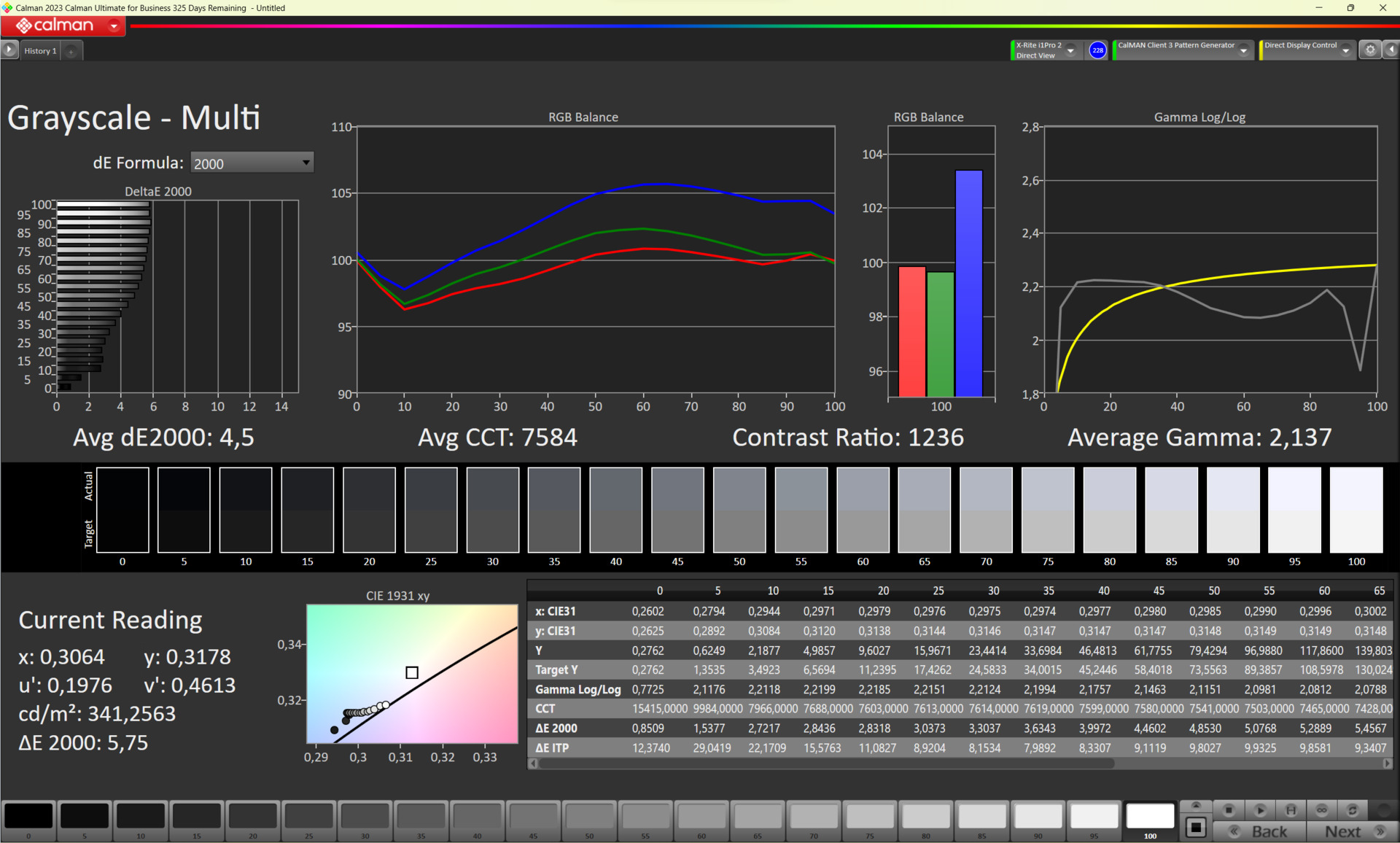Click the play read-series icon
The height and width of the screenshot is (843, 1400).
click(x=1260, y=810)
